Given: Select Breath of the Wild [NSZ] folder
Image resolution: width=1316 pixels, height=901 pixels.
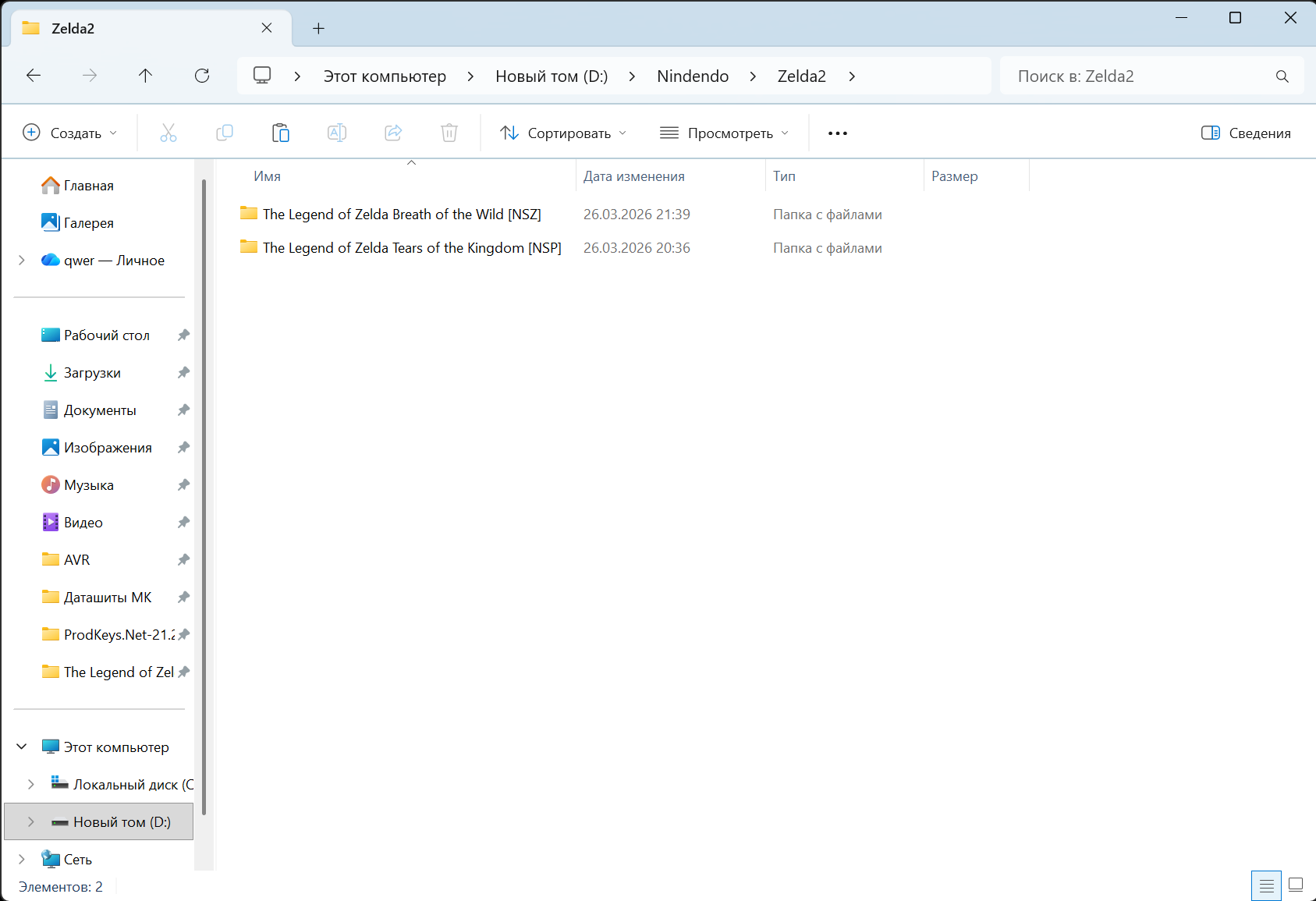Looking at the screenshot, I should (x=402, y=215).
